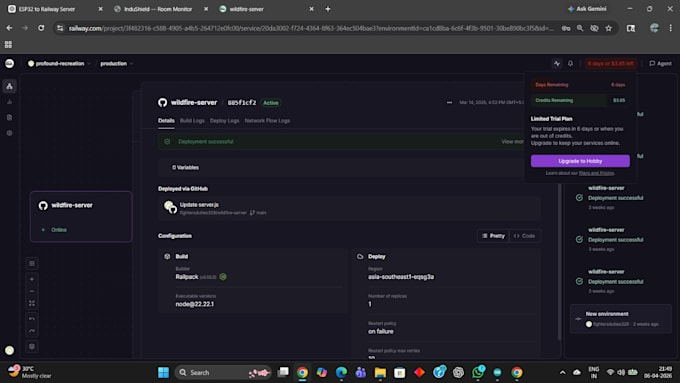Select Code configuration view
The width and height of the screenshot is (680, 383).
click(524, 236)
